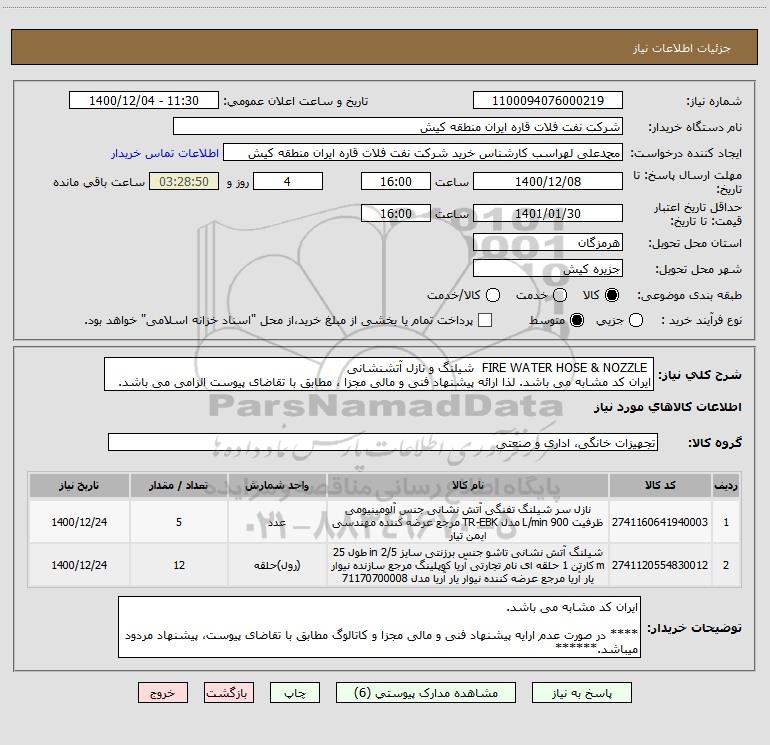Viewport: 770px width, 745px height.
Task: Click the چاپ print button
Action: pyautogui.click(x=295, y=692)
